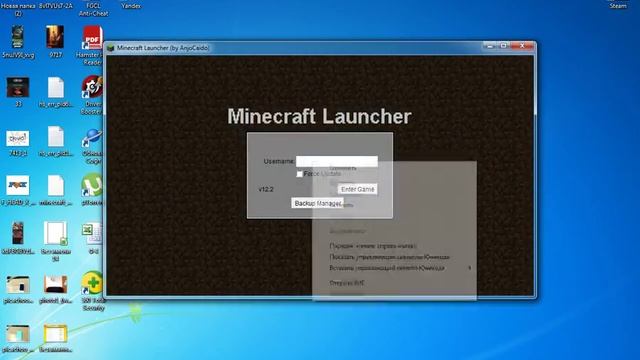Screen dimensions: 640x360
Task: Select the yellow-bordered window icon at bottom
Action: coord(56,334)
